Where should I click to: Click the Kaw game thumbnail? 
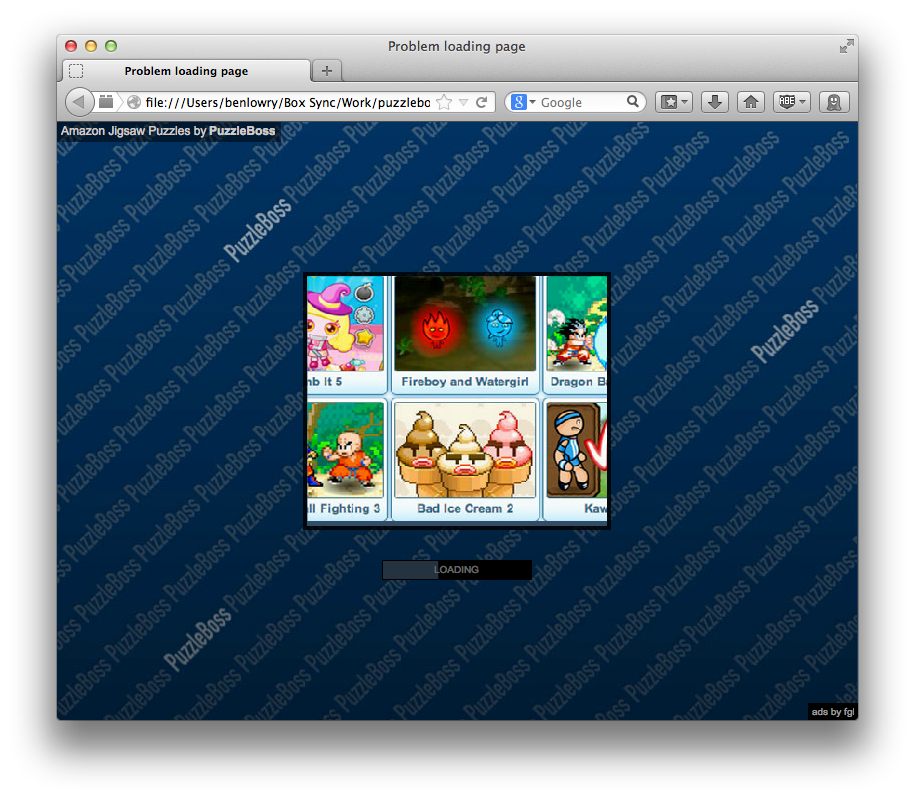tap(577, 450)
